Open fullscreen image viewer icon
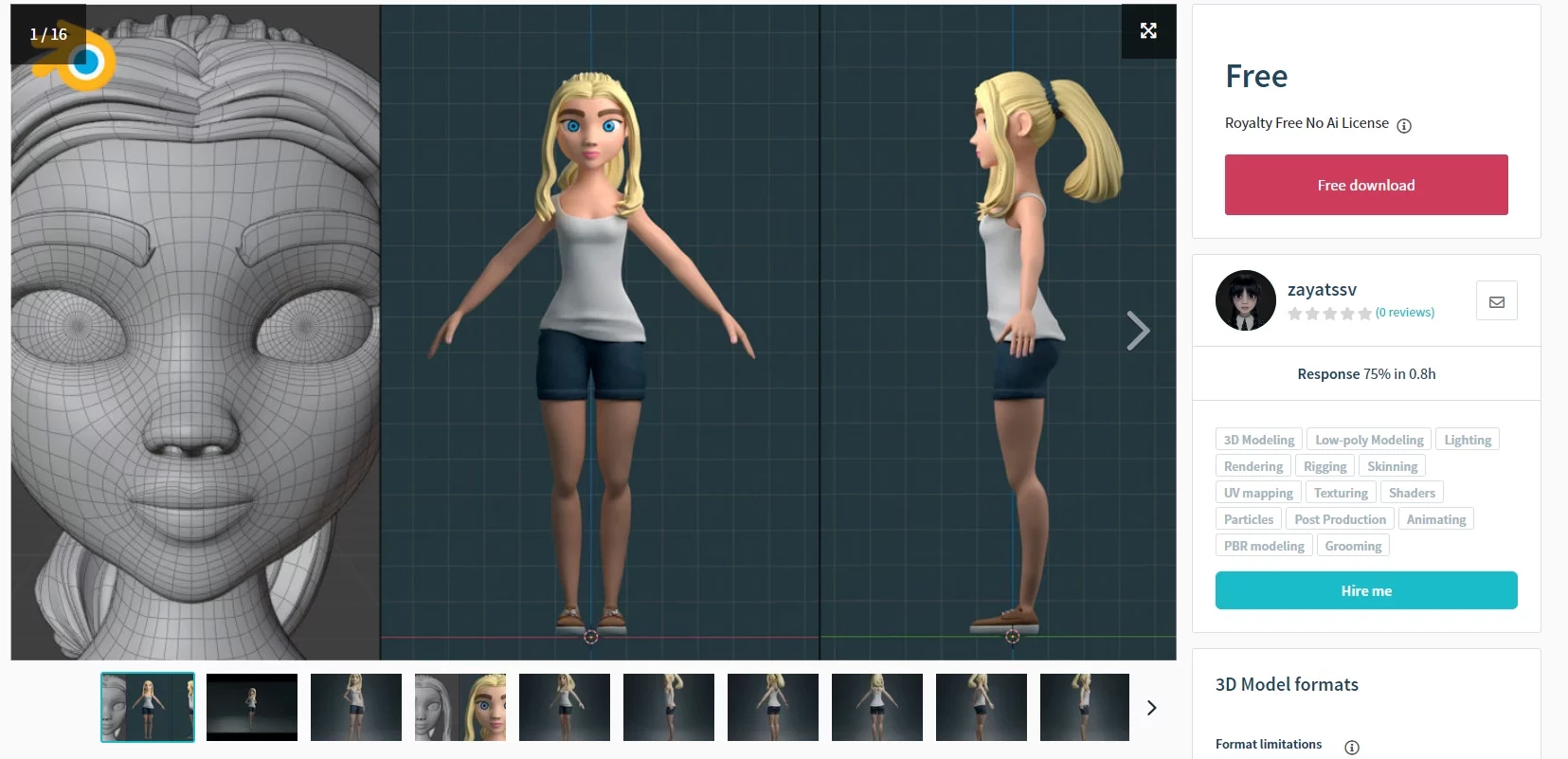This screenshot has width=1568, height=759. pyautogui.click(x=1148, y=31)
